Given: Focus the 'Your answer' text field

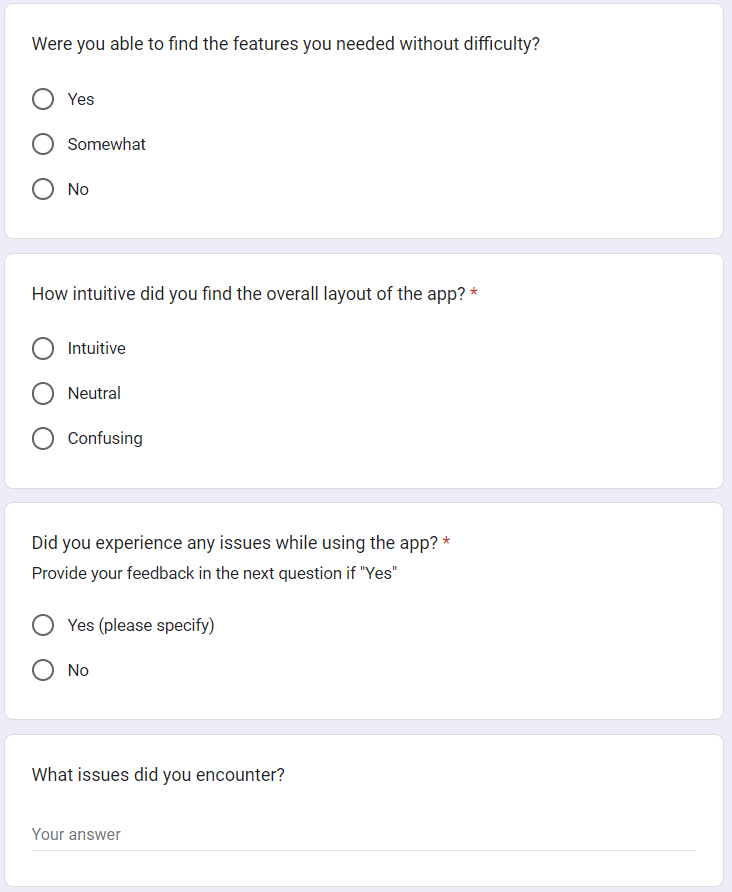Looking at the screenshot, I should (363, 834).
